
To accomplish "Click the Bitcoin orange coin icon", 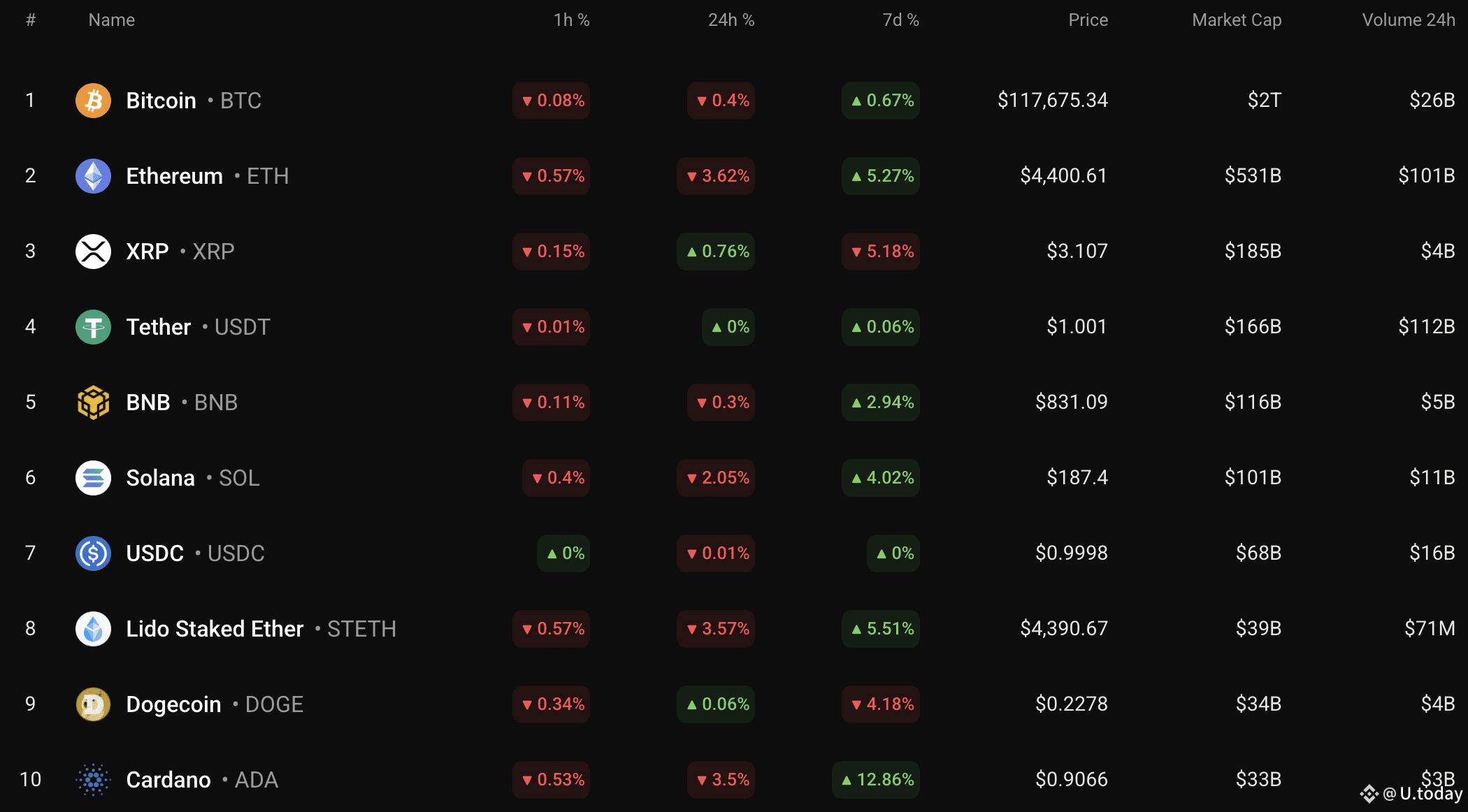I will 93,101.
